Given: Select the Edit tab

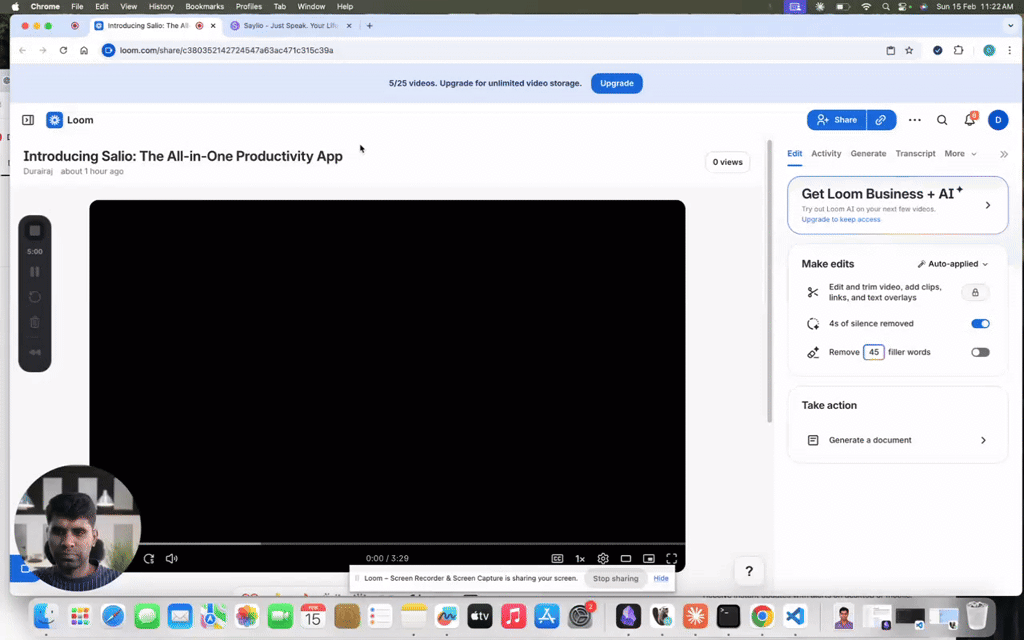Looking at the screenshot, I should click(794, 154).
